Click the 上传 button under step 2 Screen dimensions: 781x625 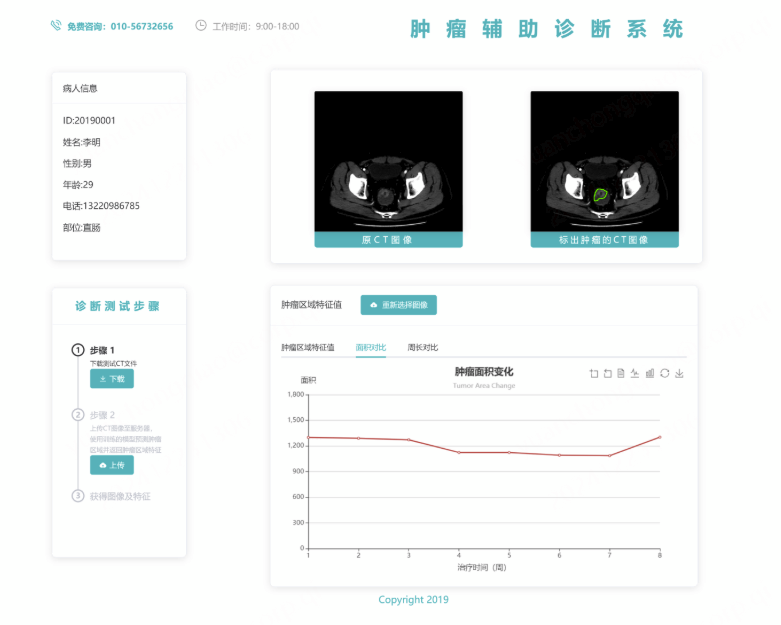tap(112, 465)
